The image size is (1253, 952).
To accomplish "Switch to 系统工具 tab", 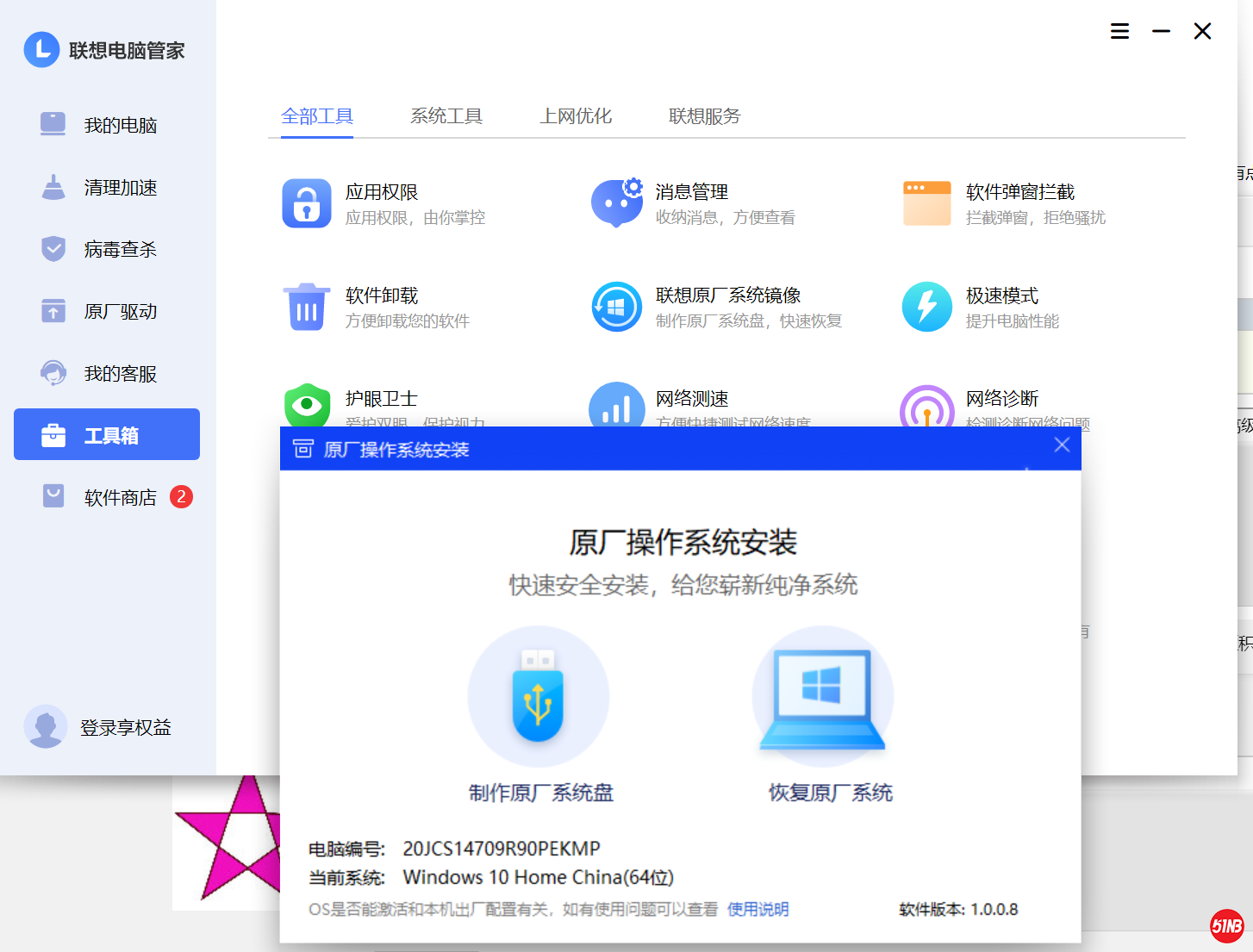I will pyautogui.click(x=446, y=116).
